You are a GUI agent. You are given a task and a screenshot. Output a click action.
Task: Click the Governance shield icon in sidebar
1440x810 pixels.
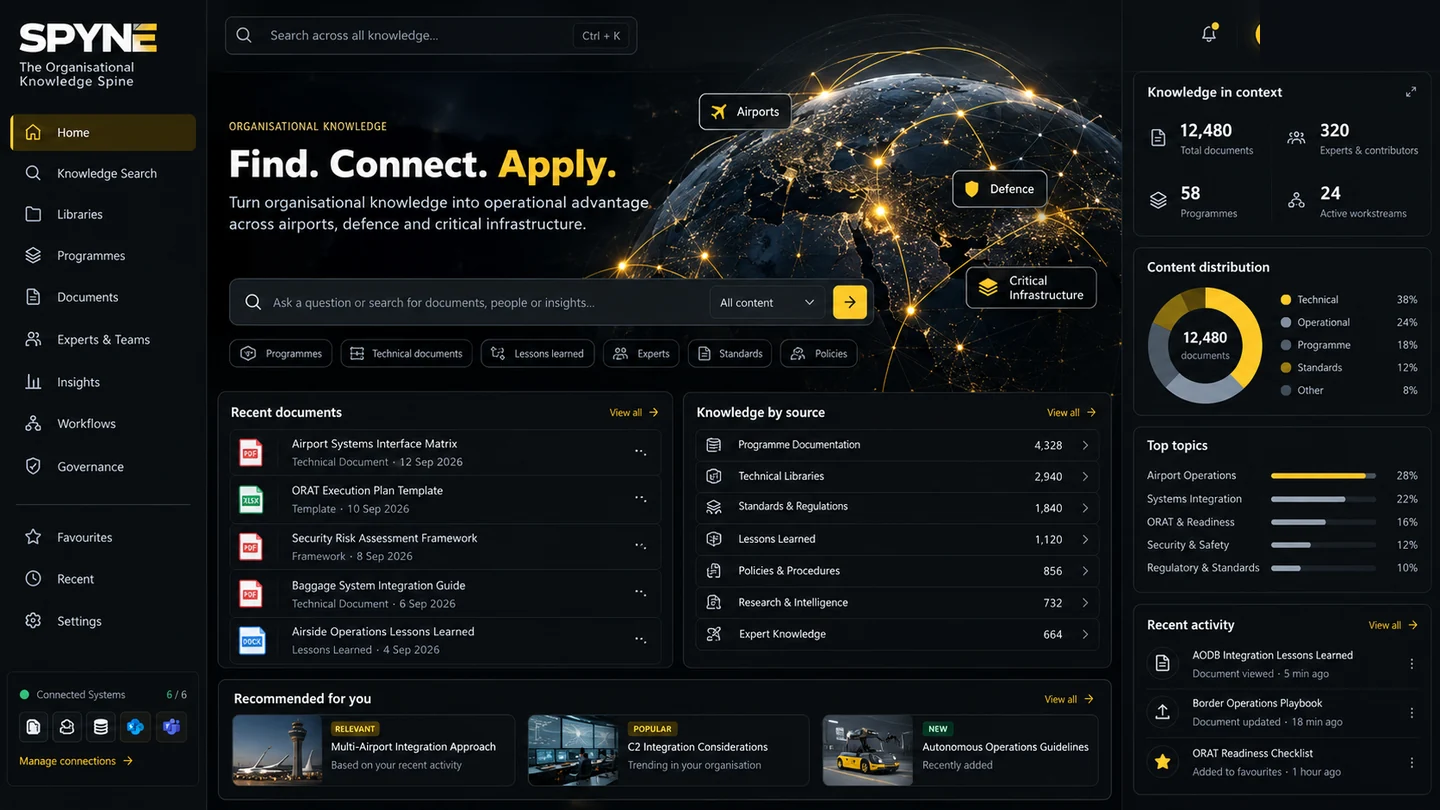pyautogui.click(x=33, y=466)
